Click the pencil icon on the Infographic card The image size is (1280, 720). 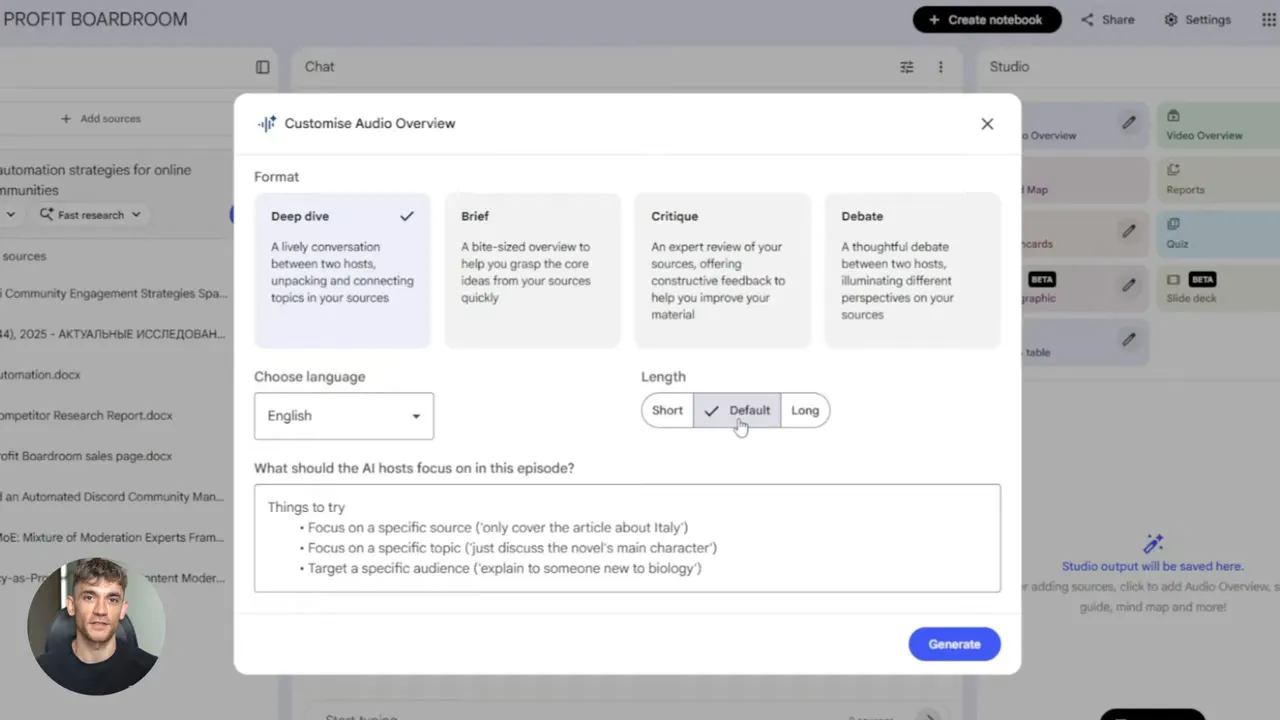point(1129,285)
